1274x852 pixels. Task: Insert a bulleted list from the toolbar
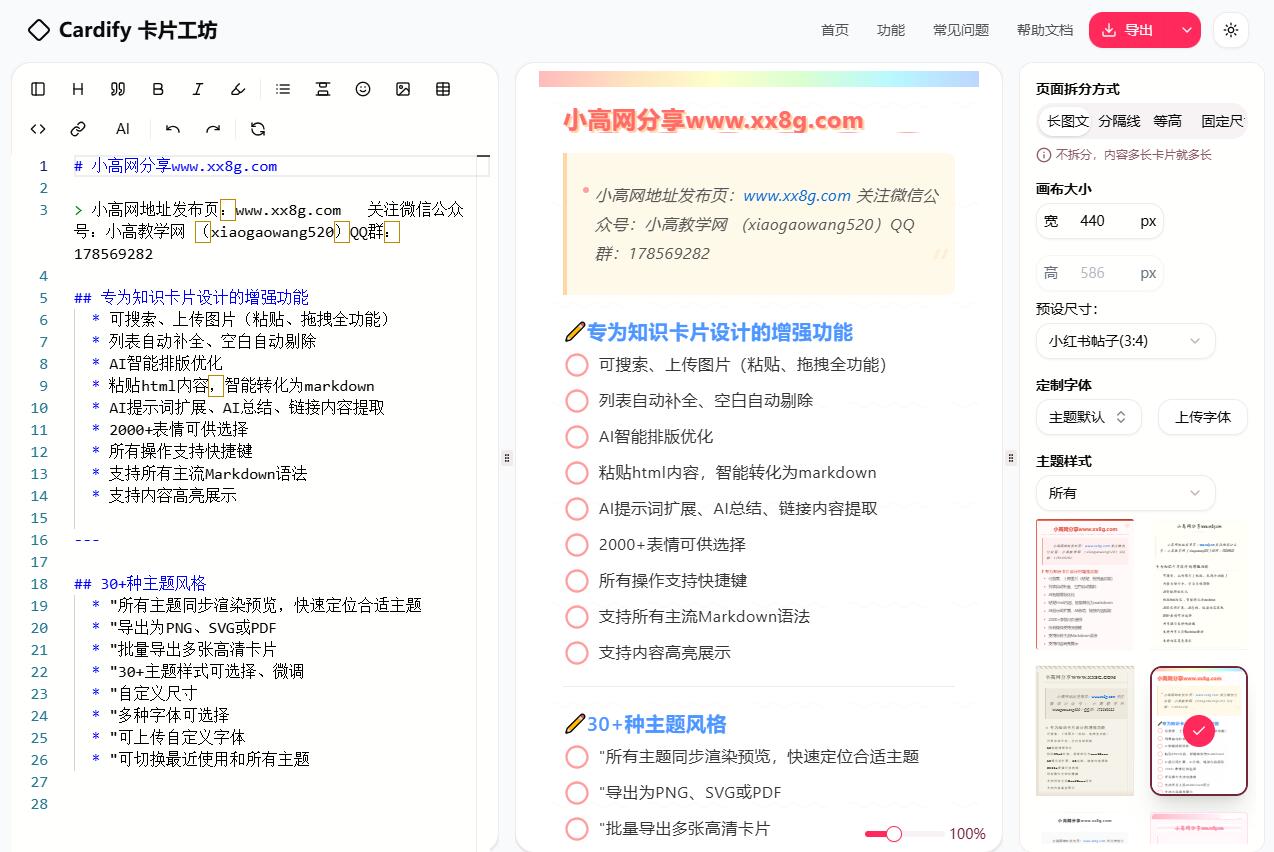(283, 89)
